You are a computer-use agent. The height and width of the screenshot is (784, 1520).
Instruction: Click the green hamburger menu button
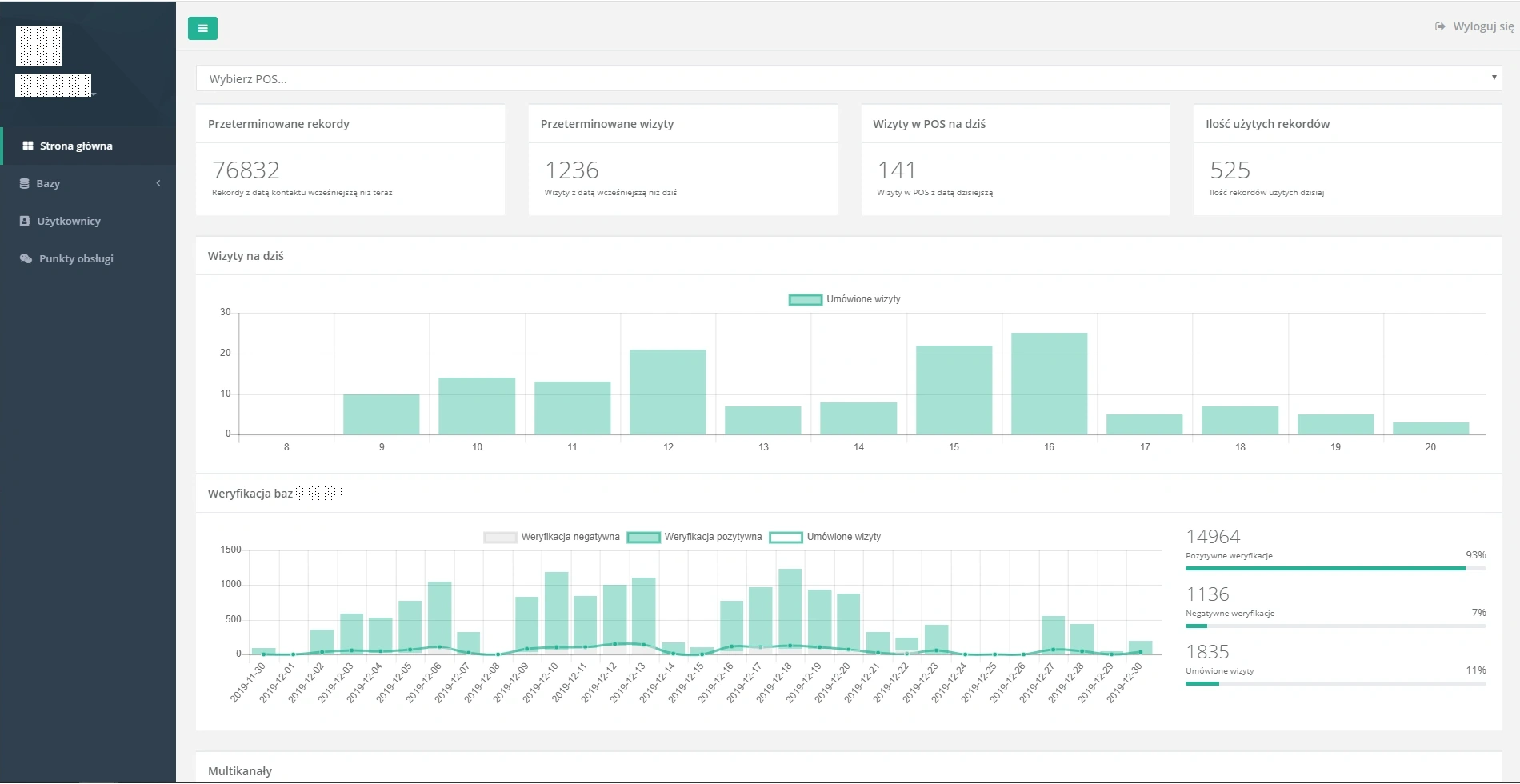pos(202,28)
